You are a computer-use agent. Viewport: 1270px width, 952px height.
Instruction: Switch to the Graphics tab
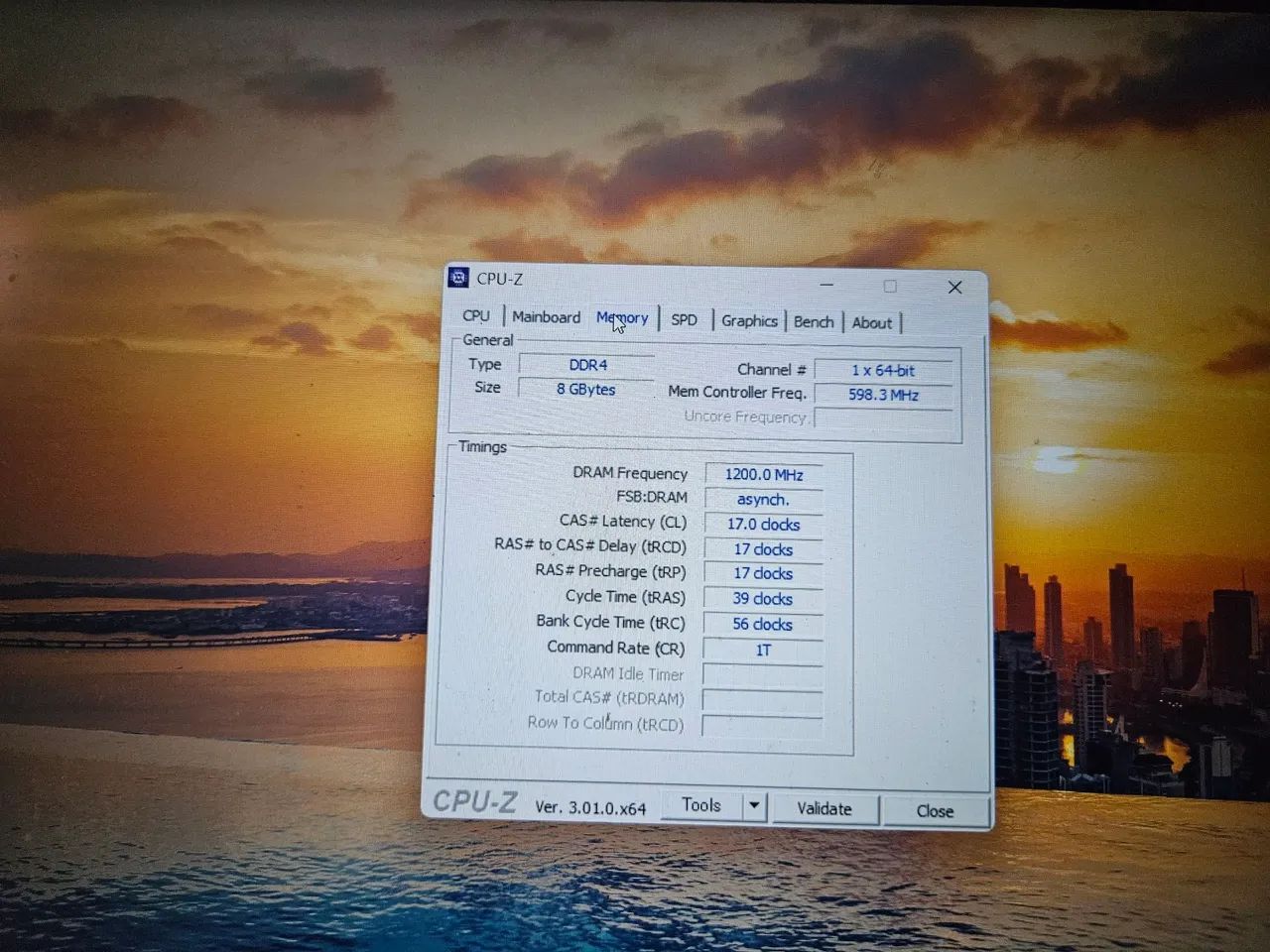[x=749, y=320]
